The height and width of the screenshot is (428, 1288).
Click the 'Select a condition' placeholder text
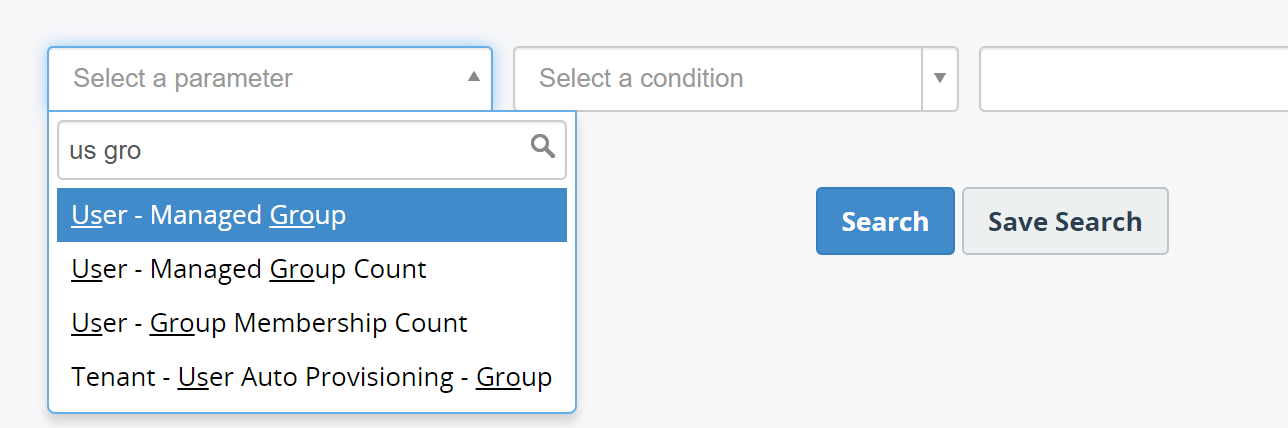pos(641,78)
